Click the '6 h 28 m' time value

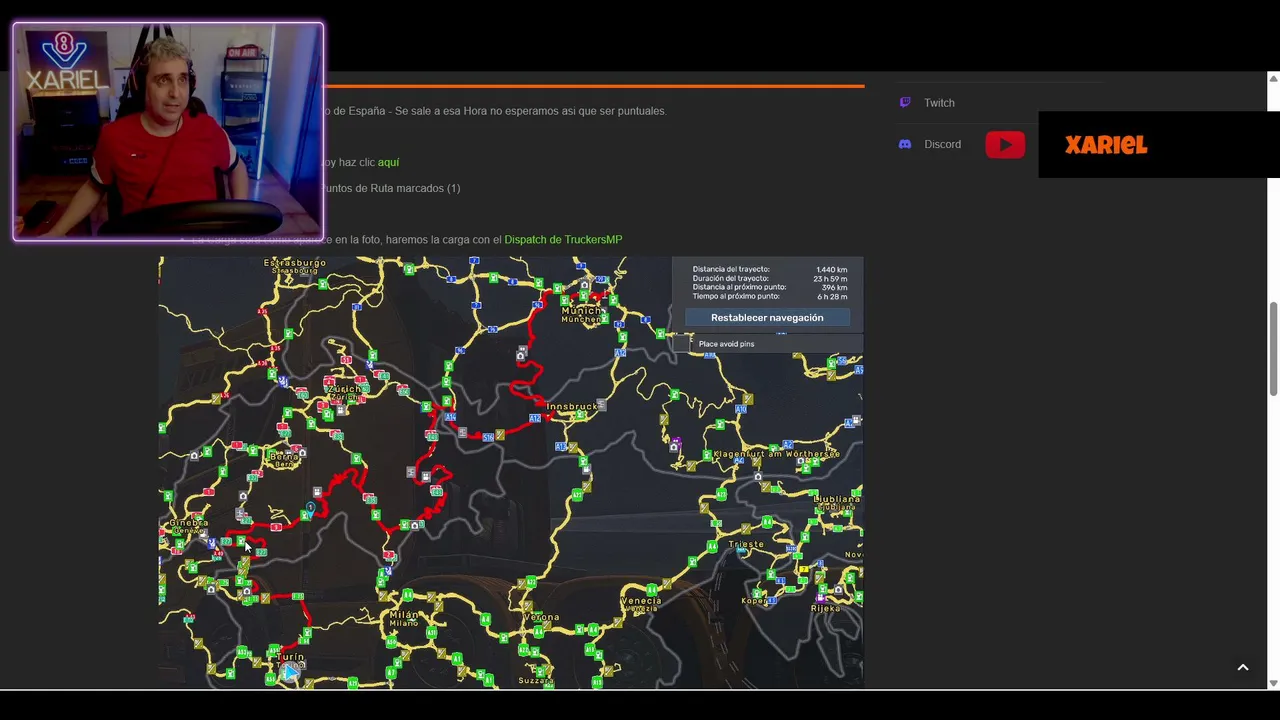click(x=832, y=297)
